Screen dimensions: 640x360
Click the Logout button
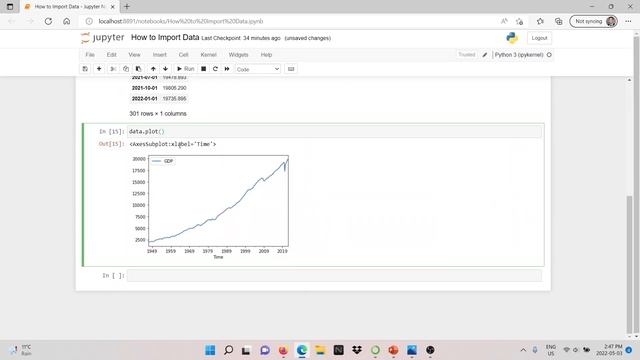539,38
